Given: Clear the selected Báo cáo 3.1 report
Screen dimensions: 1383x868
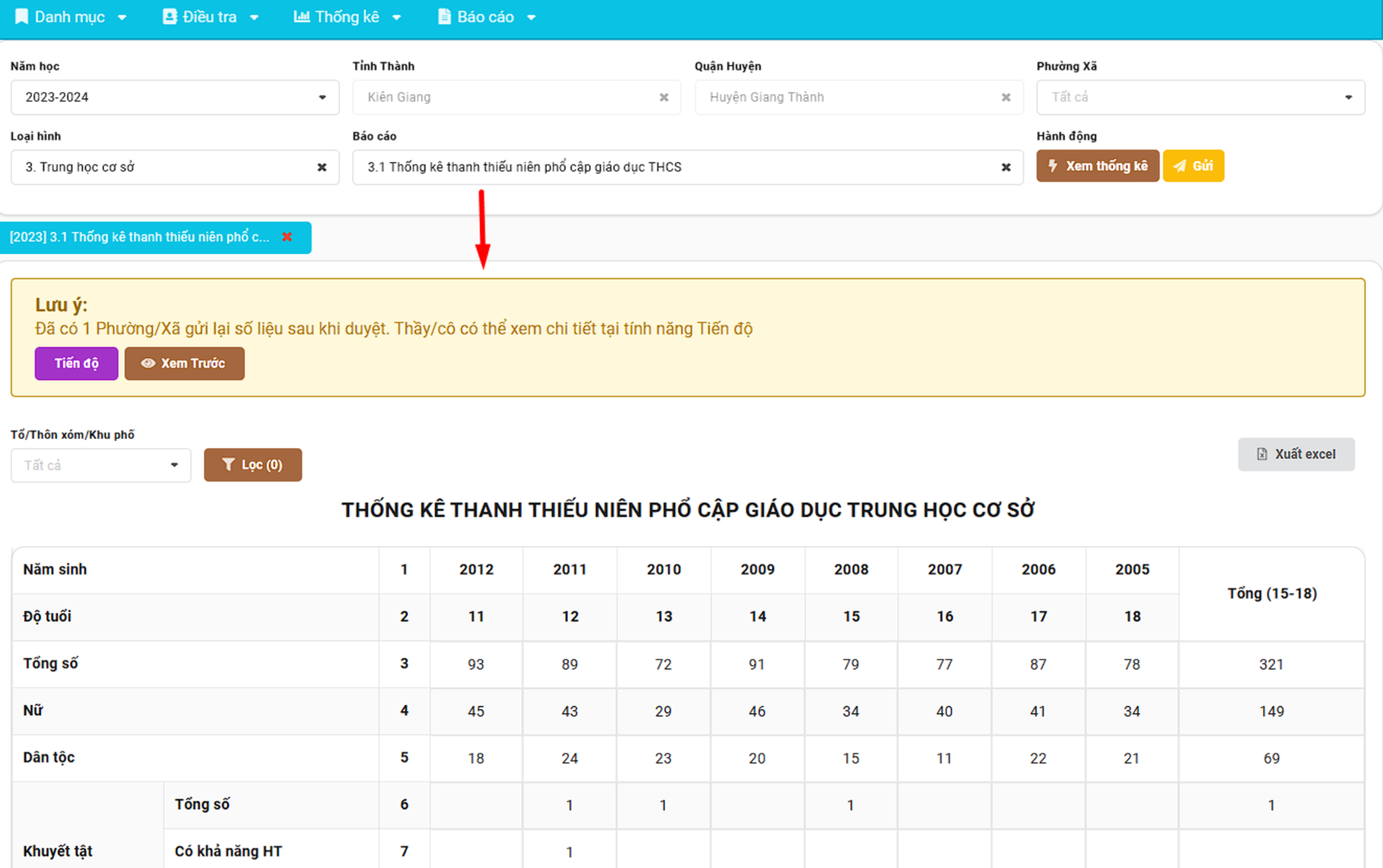Looking at the screenshot, I should pos(1006,167).
